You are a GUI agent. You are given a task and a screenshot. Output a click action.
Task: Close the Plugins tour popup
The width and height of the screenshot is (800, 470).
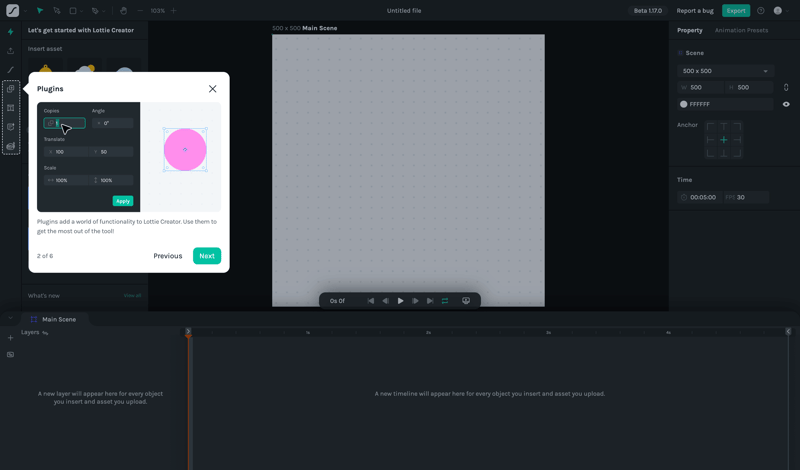[x=213, y=89]
